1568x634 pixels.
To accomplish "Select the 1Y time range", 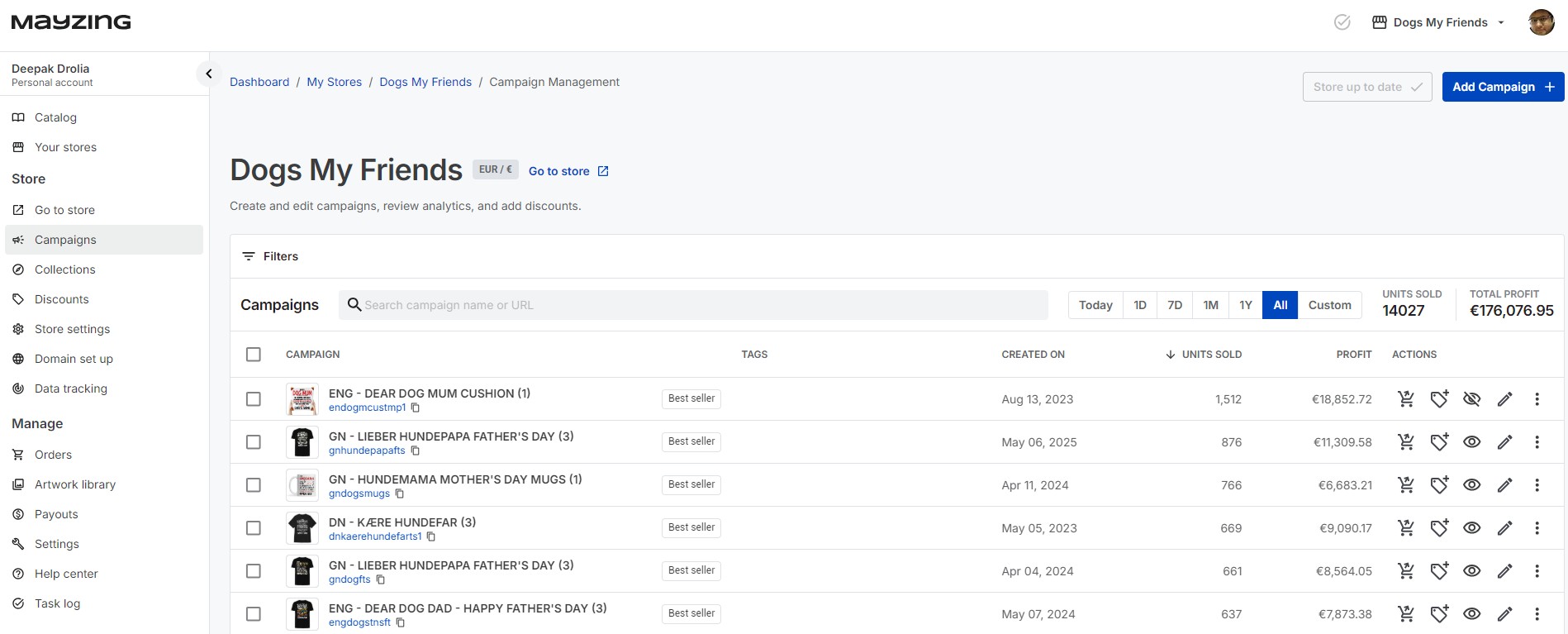I will (1246, 305).
